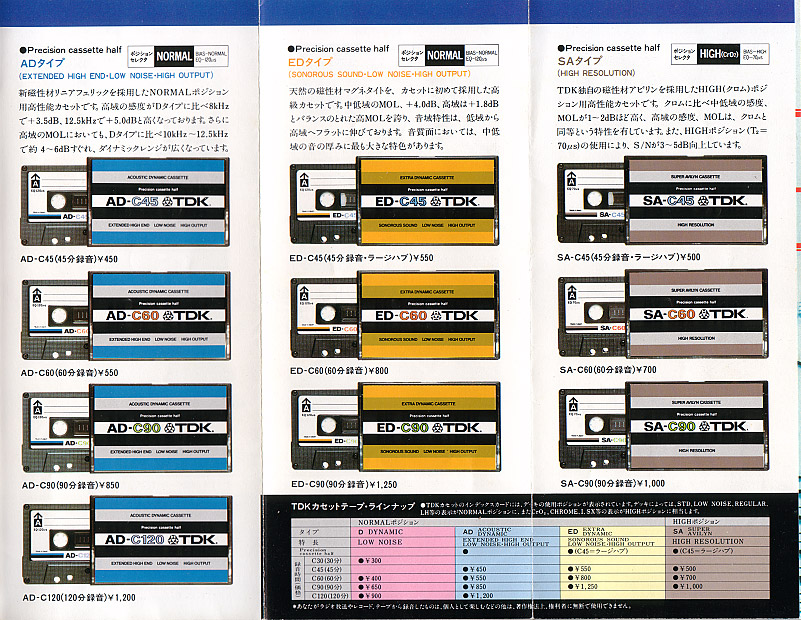Image resolution: width=801 pixels, height=620 pixels.
Task: Click the TDKカセットテープ・ラインナップ table title
Action: 340,508
